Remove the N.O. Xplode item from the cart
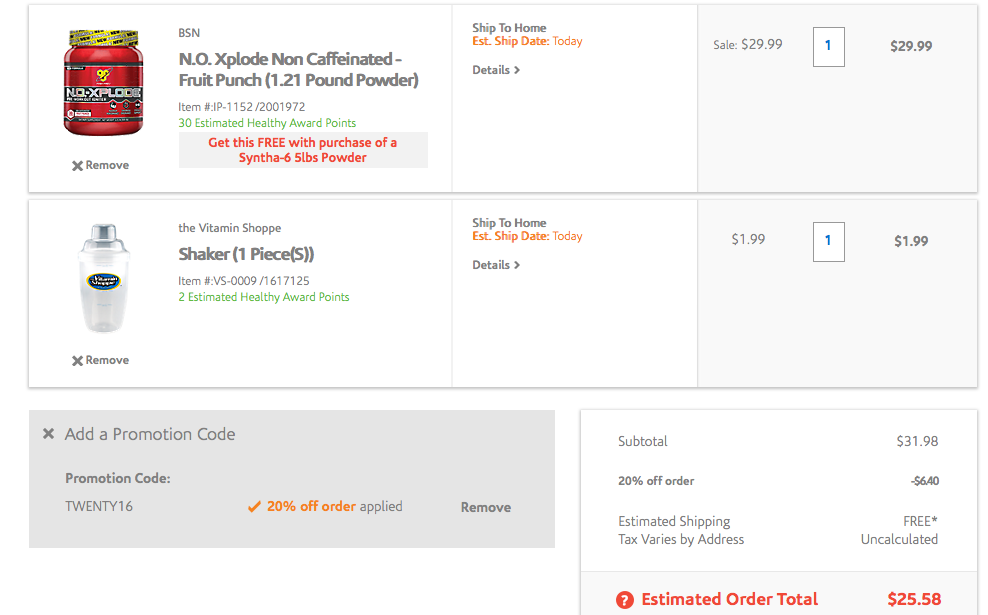 point(100,165)
